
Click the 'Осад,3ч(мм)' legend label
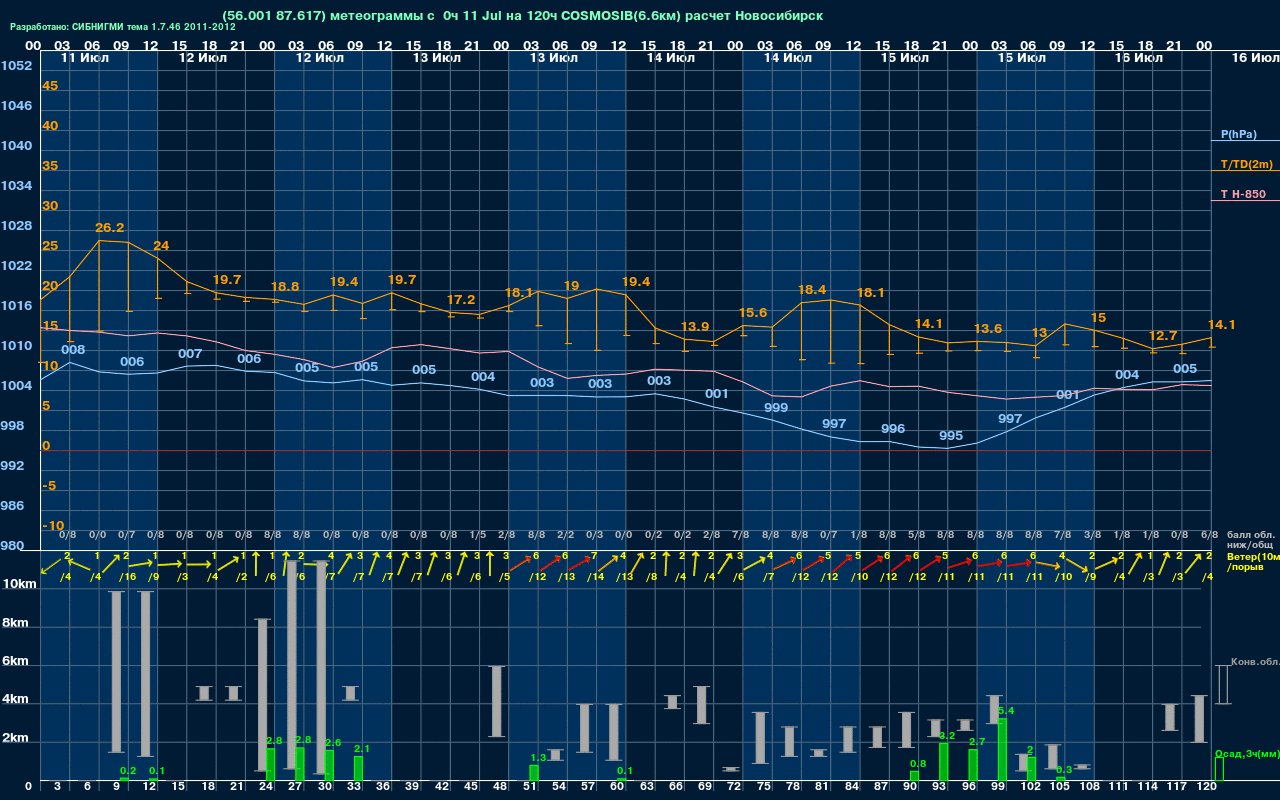tap(1246, 753)
